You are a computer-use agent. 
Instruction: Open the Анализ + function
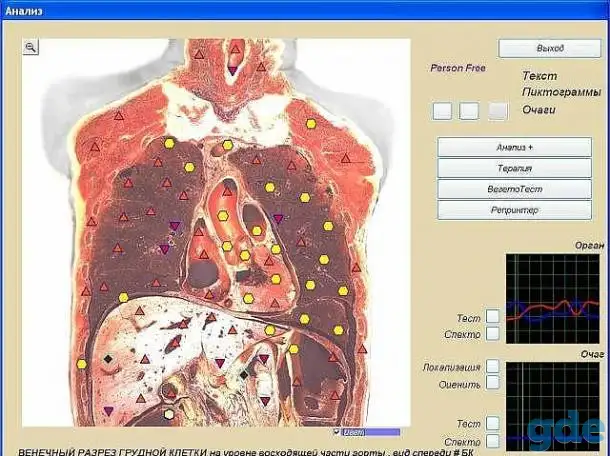tap(514, 147)
